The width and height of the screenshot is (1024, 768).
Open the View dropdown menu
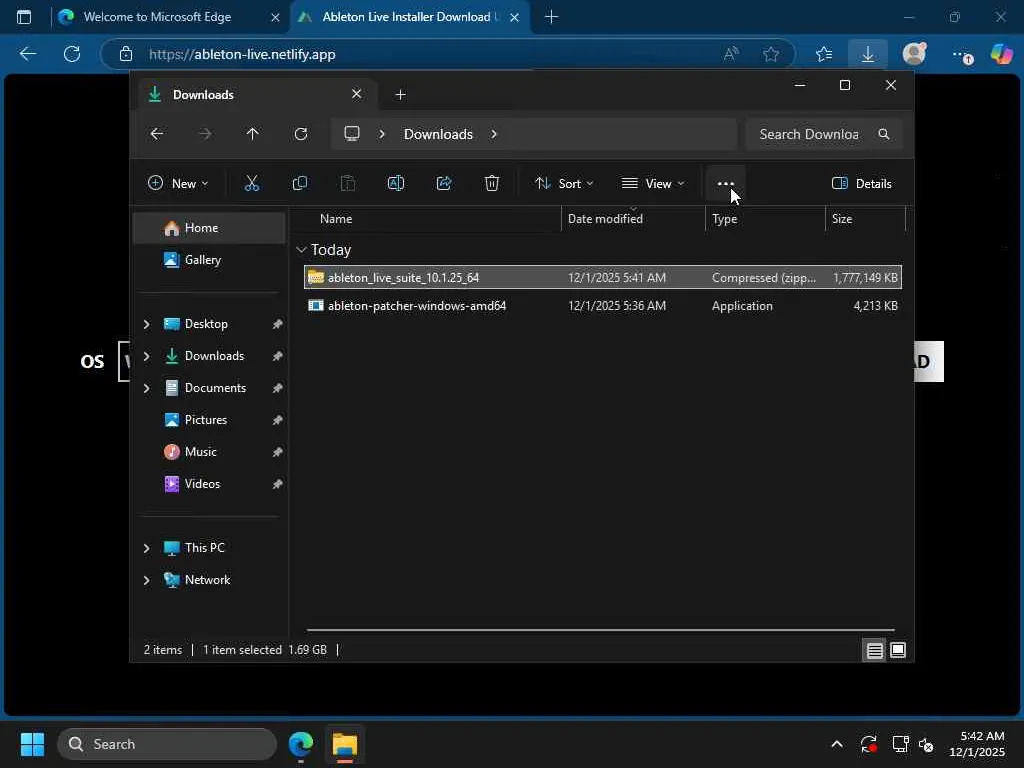pos(652,184)
